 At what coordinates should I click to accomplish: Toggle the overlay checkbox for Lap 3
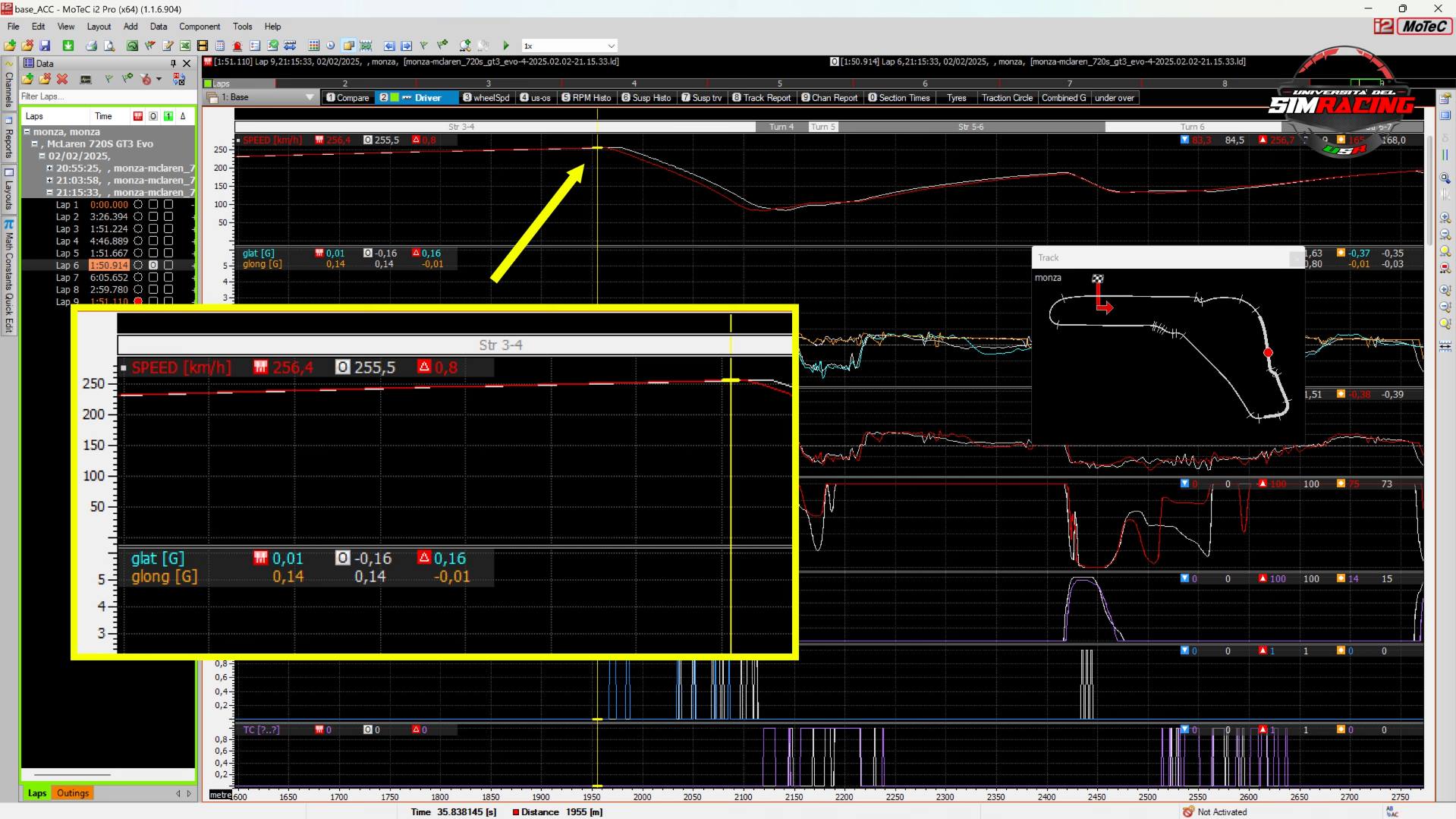(153, 228)
